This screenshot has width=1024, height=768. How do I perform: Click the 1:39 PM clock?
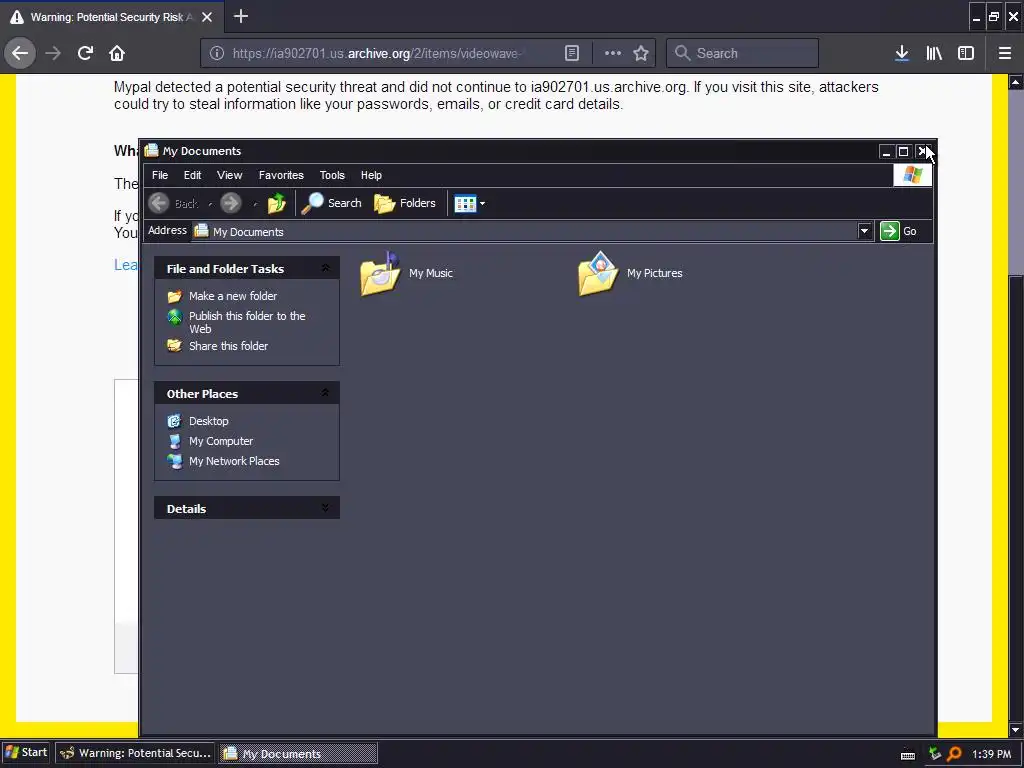991,754
